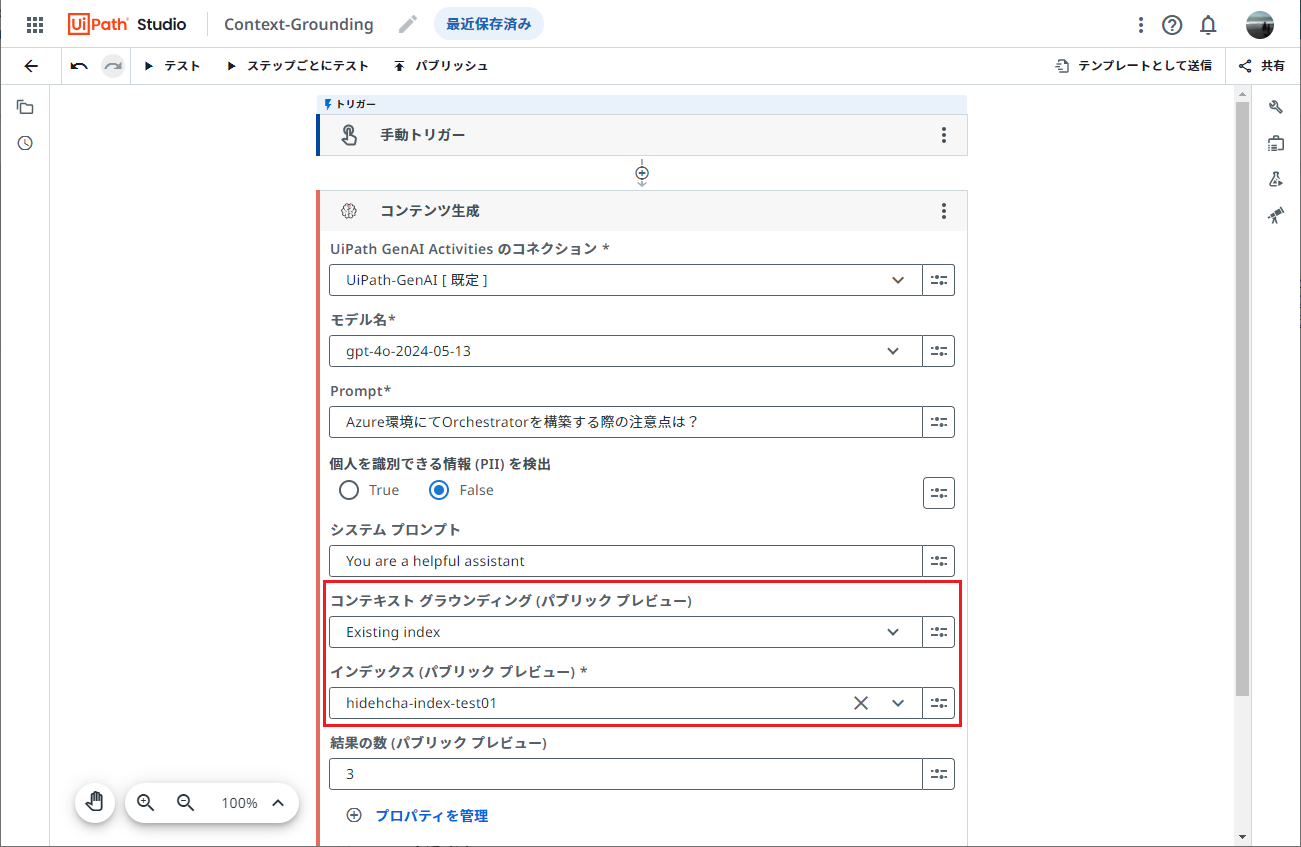Open the コンテンツ生成 kebab menu

point(944,211)
